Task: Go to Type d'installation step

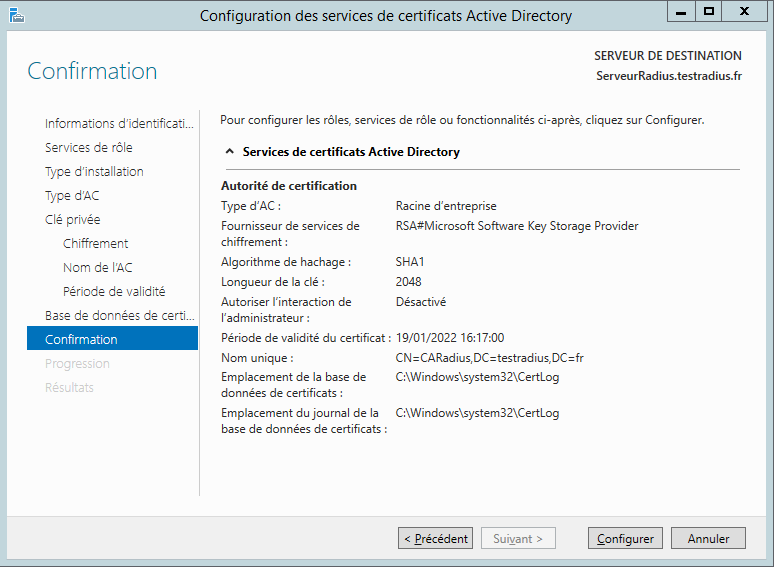Action: coord(94,171)
